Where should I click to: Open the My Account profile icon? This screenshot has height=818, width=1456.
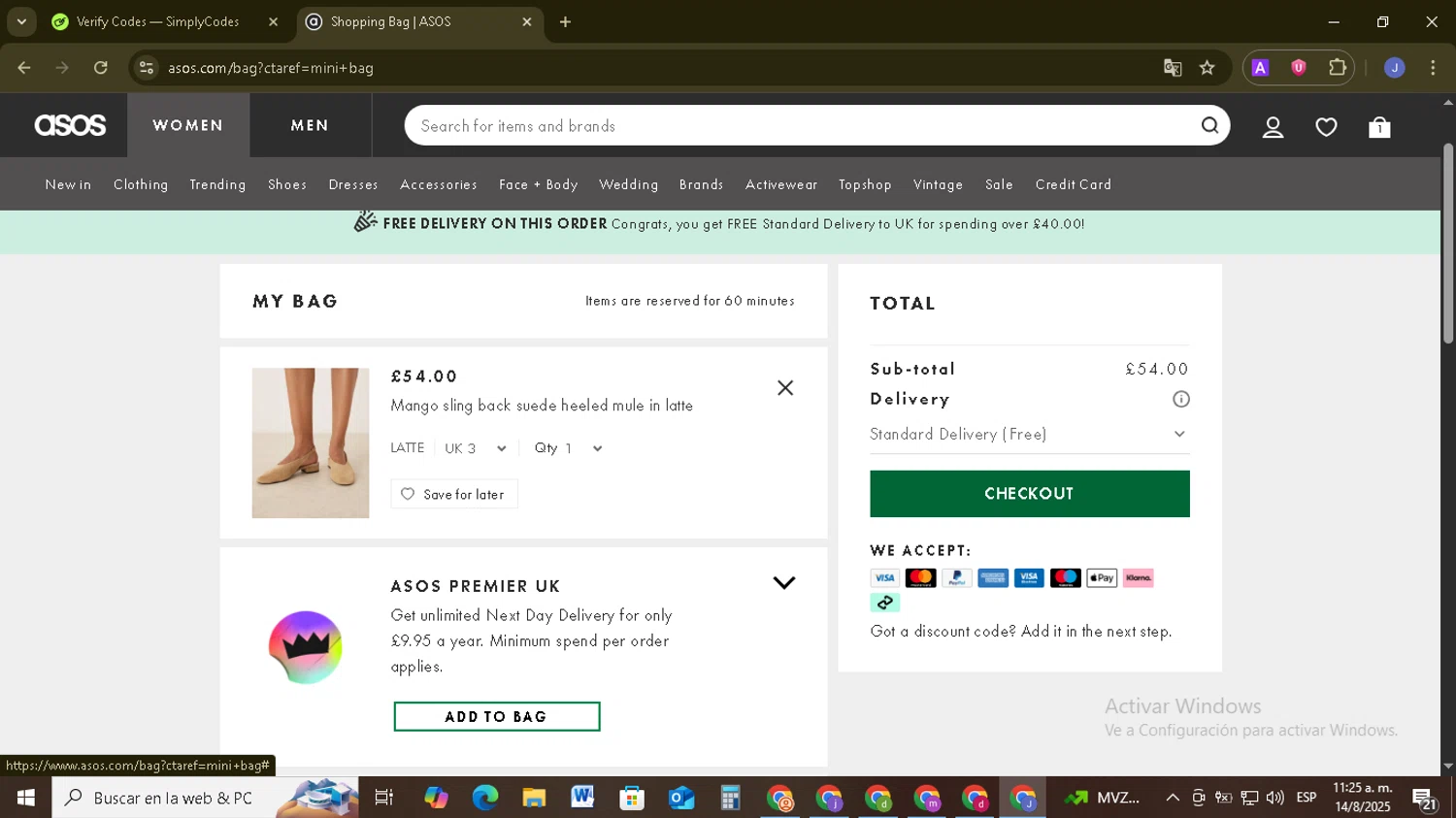tap(1273, 127)
